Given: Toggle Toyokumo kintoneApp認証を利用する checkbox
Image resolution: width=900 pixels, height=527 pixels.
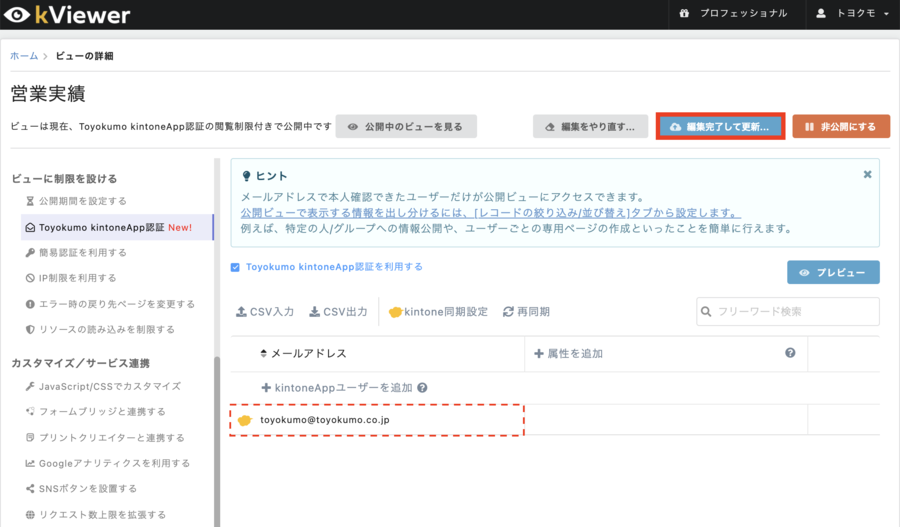Looking at the screenshot, I should pyautogui.click(x=235, y=268).
